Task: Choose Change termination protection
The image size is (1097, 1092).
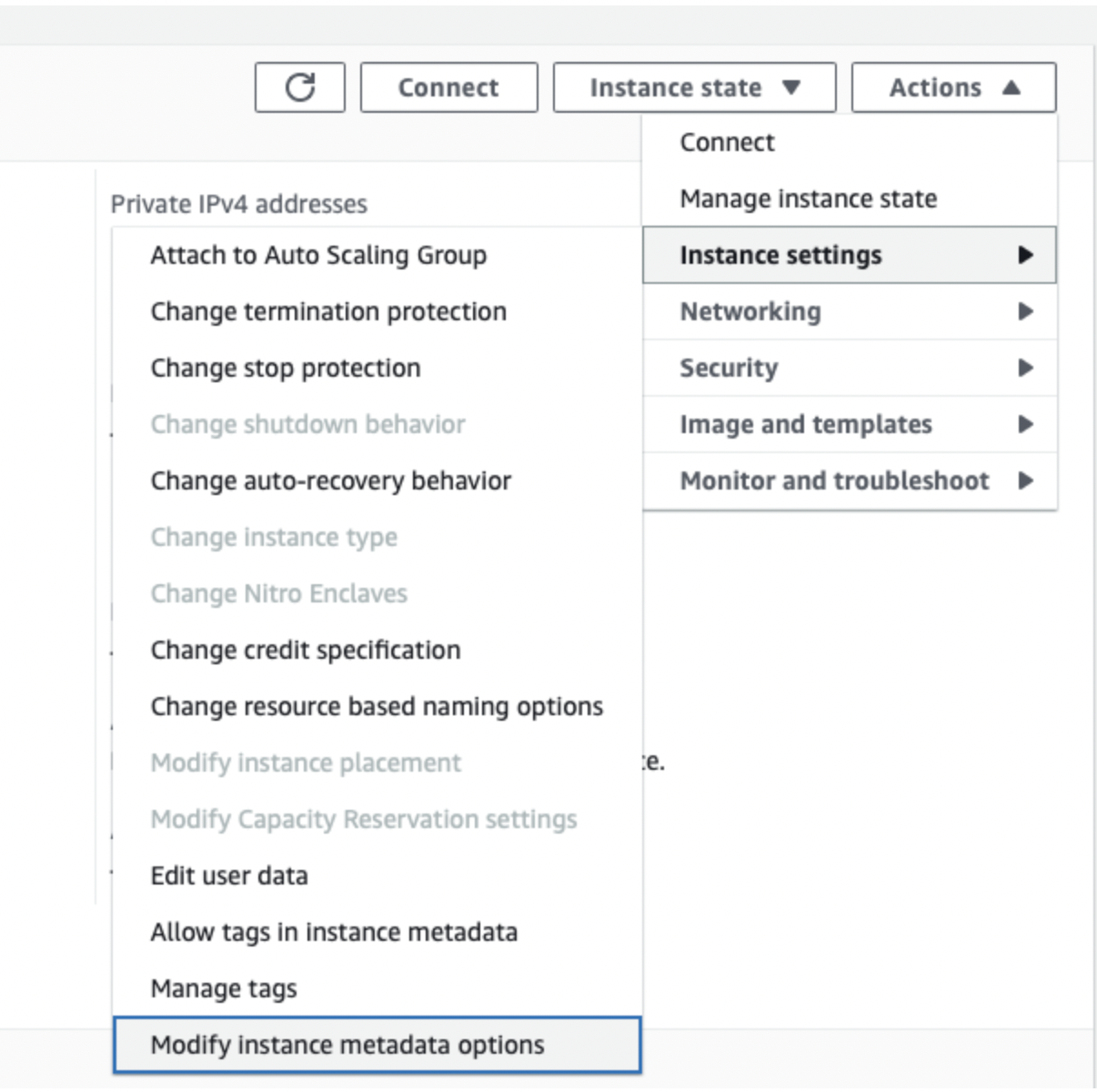Action: pyautogui.click(x=377, y=312)
